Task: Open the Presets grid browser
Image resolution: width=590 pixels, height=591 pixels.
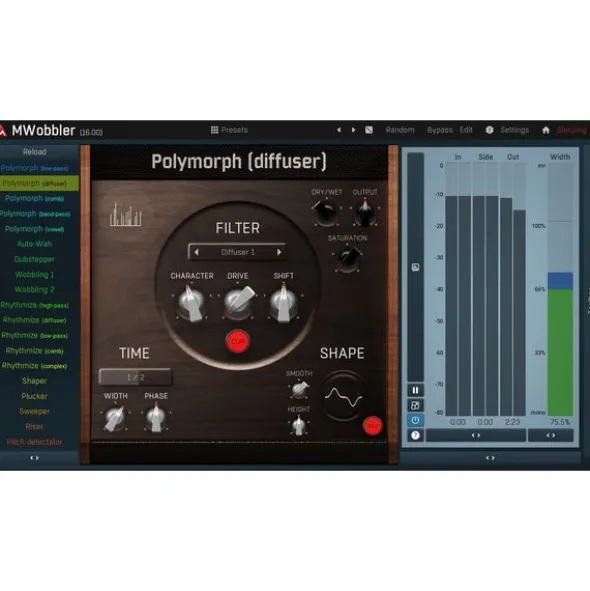Action: 229,130
